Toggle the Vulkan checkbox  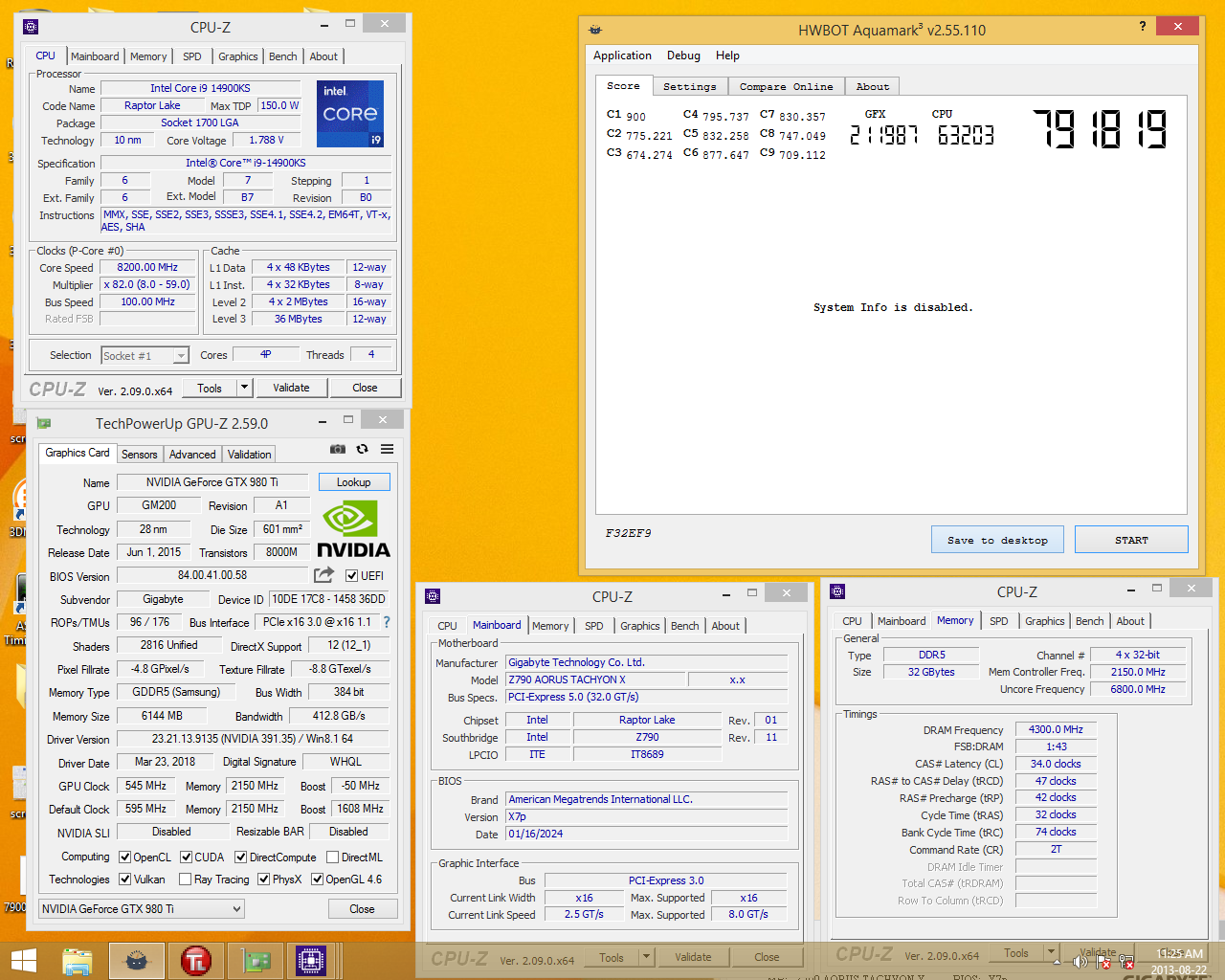click(x=124, y=880)
